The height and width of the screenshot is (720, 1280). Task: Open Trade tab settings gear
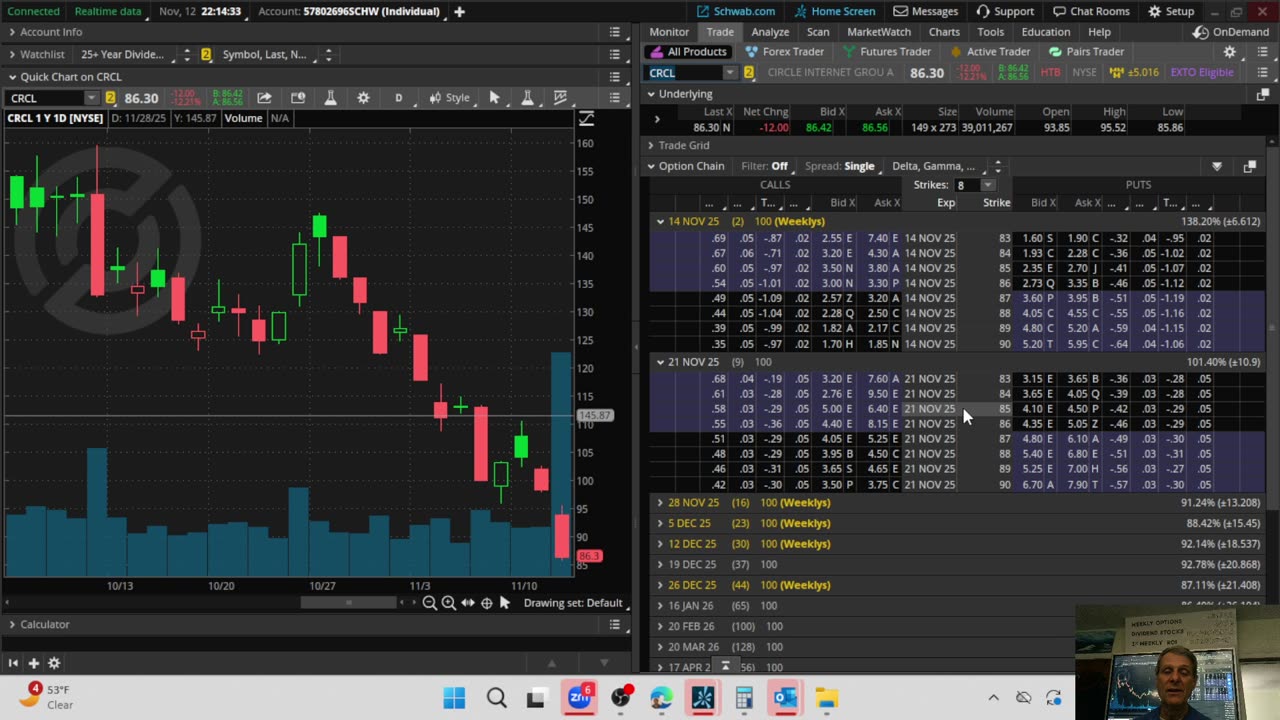click(x=1230, y=52)
